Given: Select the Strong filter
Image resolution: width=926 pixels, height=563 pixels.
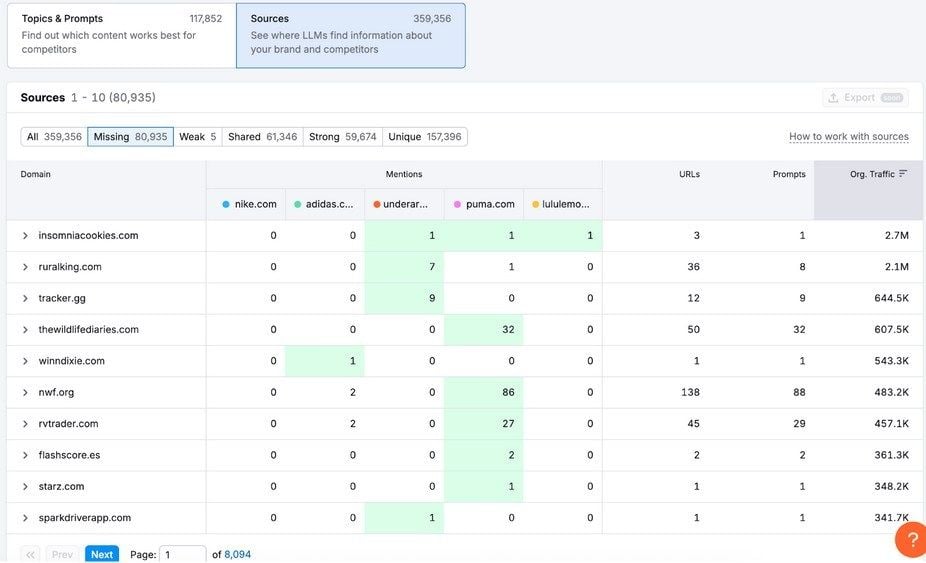Looking at the screenshot, I should tap(343, 136).
